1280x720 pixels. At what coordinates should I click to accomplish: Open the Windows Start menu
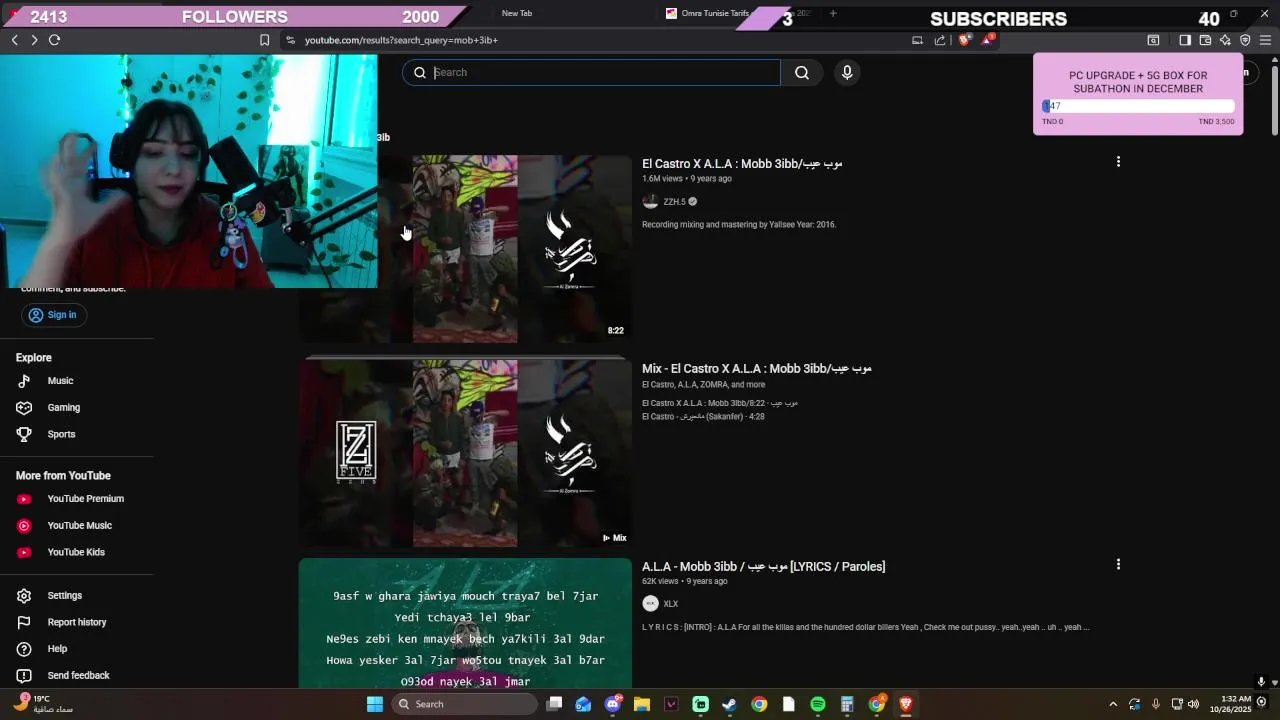point(375,704)
